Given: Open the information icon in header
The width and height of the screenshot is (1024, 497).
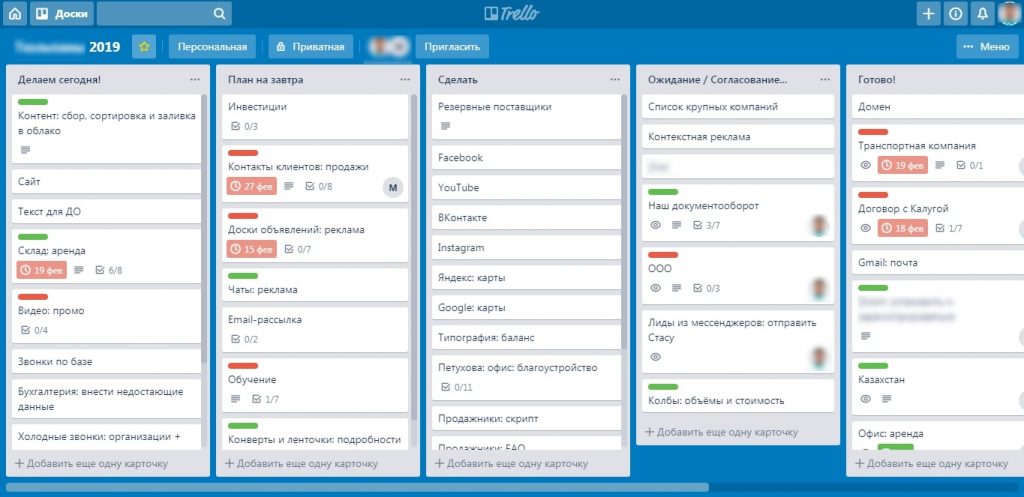Looking at the screenshot, I should pyautogui.click(x=955, y=13).
